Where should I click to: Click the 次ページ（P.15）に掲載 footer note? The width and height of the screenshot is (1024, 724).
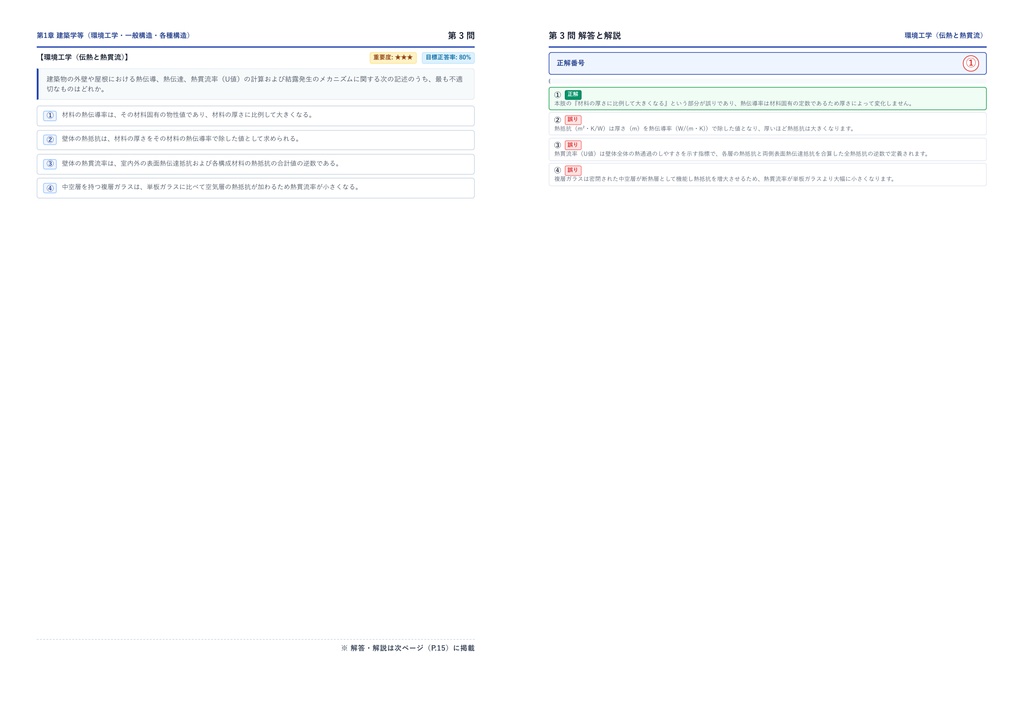click(x=408, y=648)
